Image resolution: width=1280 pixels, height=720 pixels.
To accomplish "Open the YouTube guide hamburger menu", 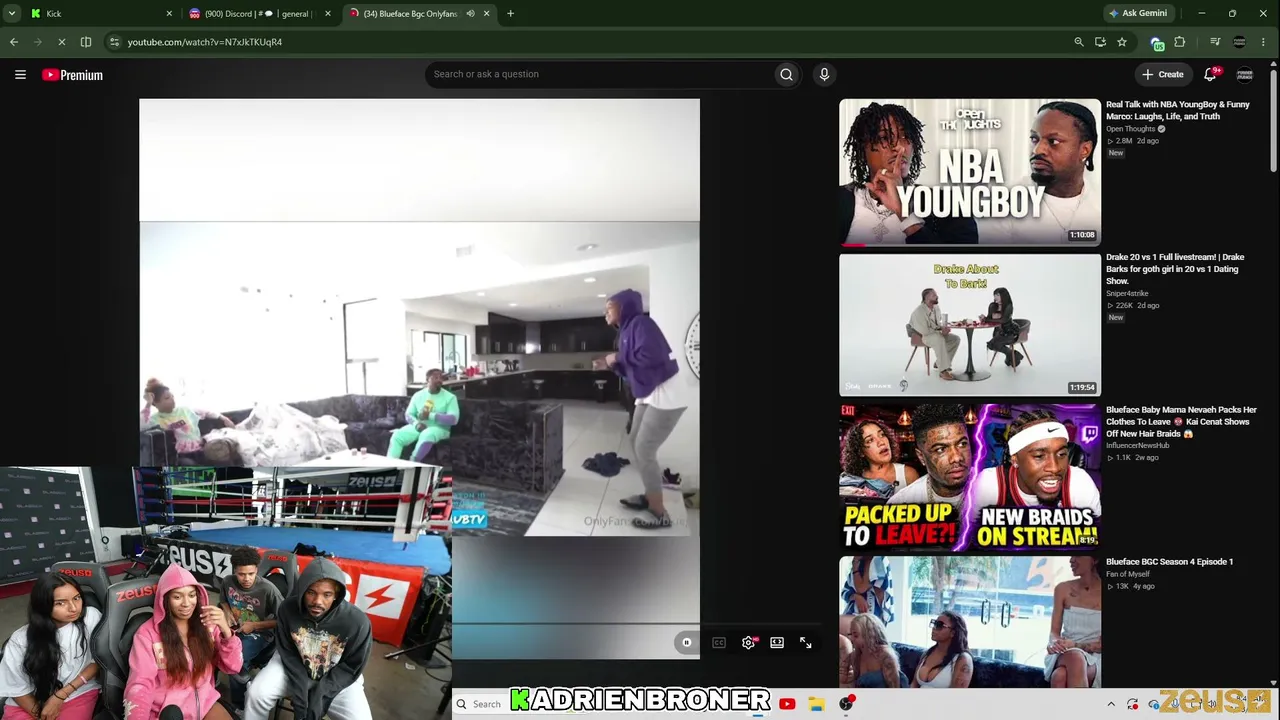I will pos(20,74).
